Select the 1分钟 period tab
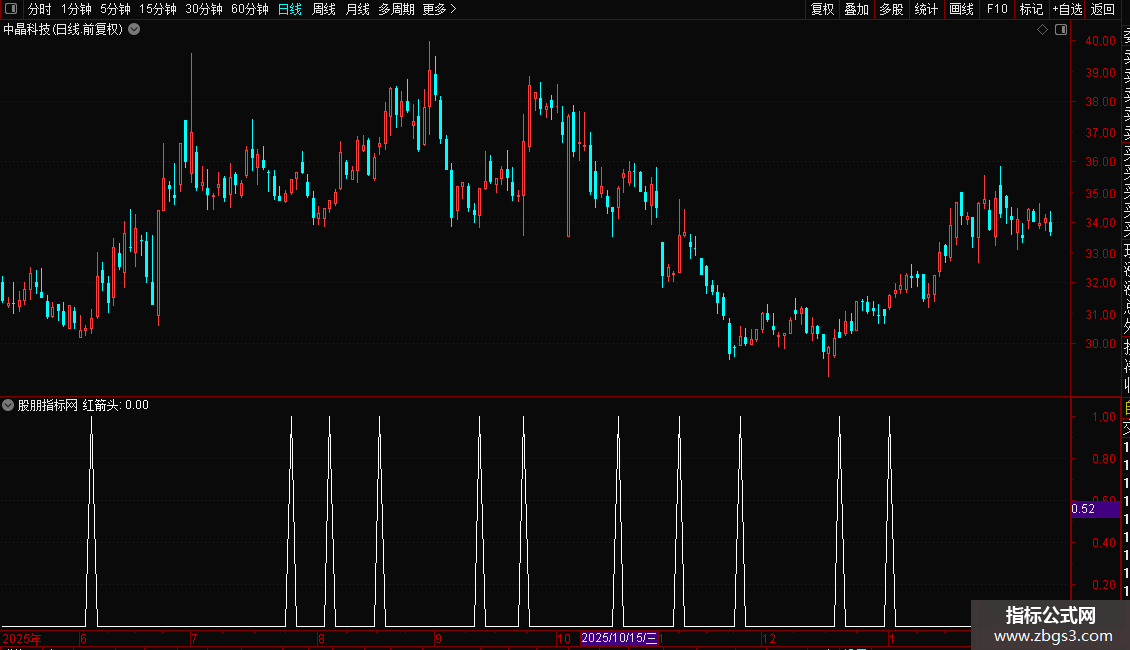 76,9
